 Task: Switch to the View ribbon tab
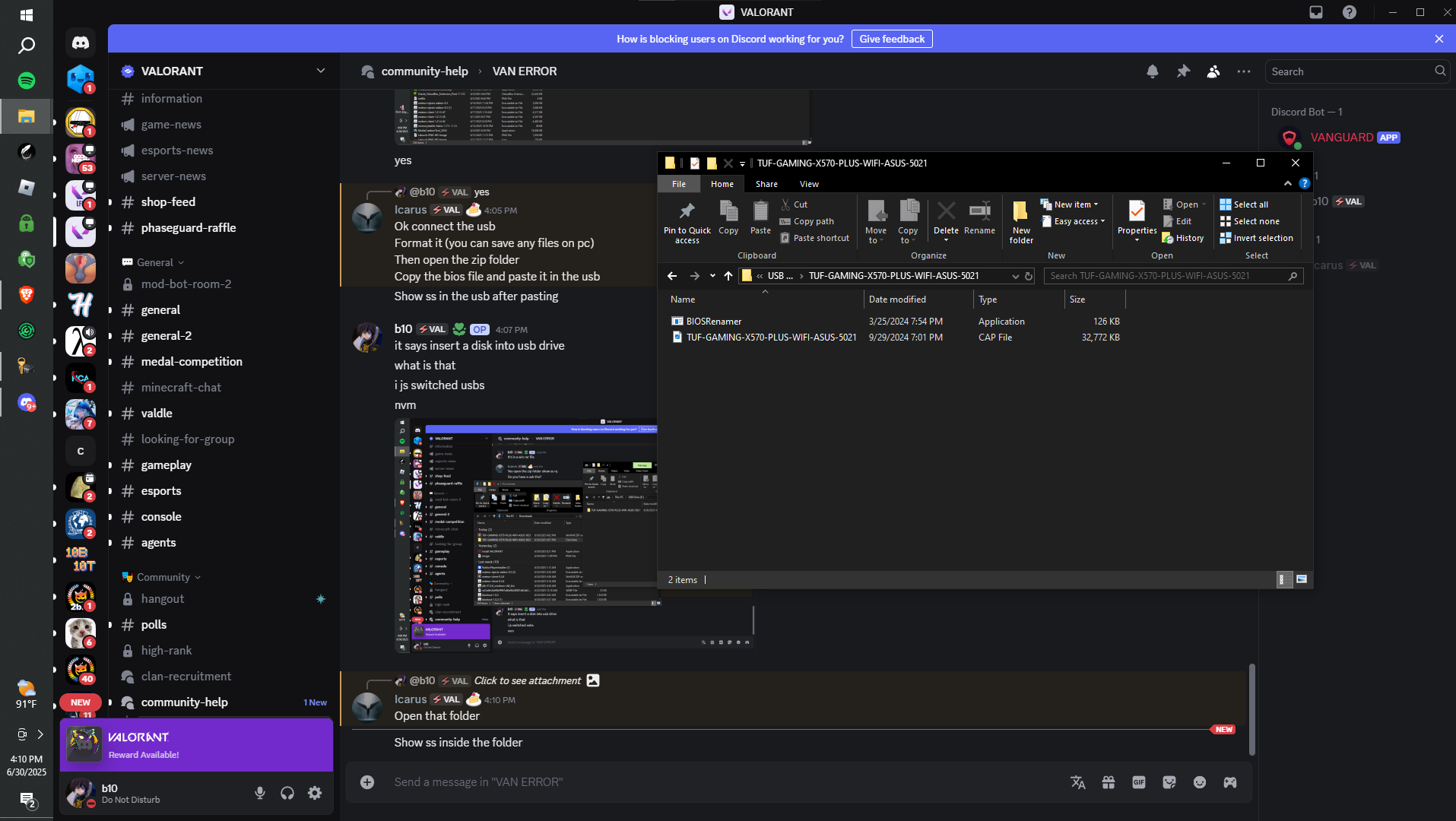tap(809, 184)
